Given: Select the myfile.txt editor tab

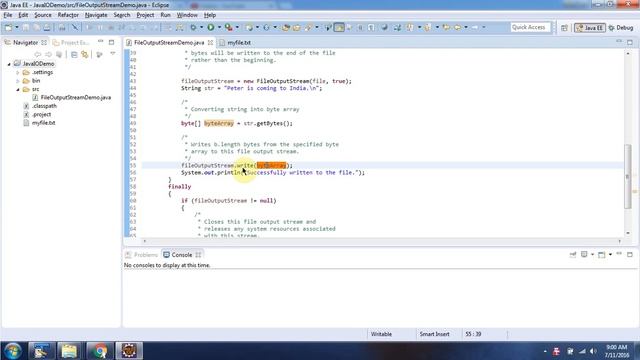Looking at the screenshot, I should [236, 42].
